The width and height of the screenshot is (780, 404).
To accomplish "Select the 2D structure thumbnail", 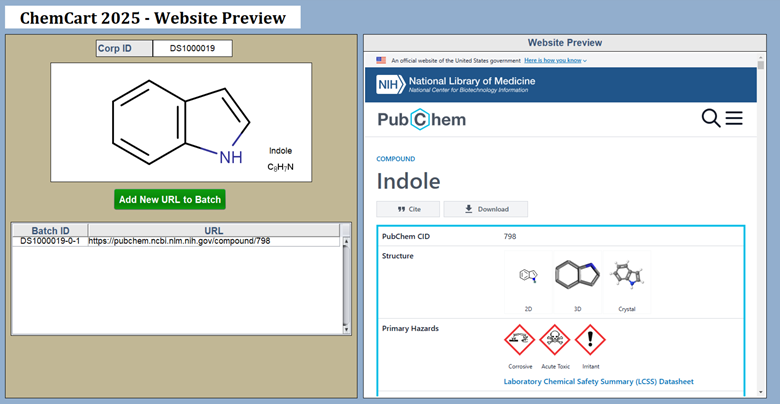I will pos(528,278).
